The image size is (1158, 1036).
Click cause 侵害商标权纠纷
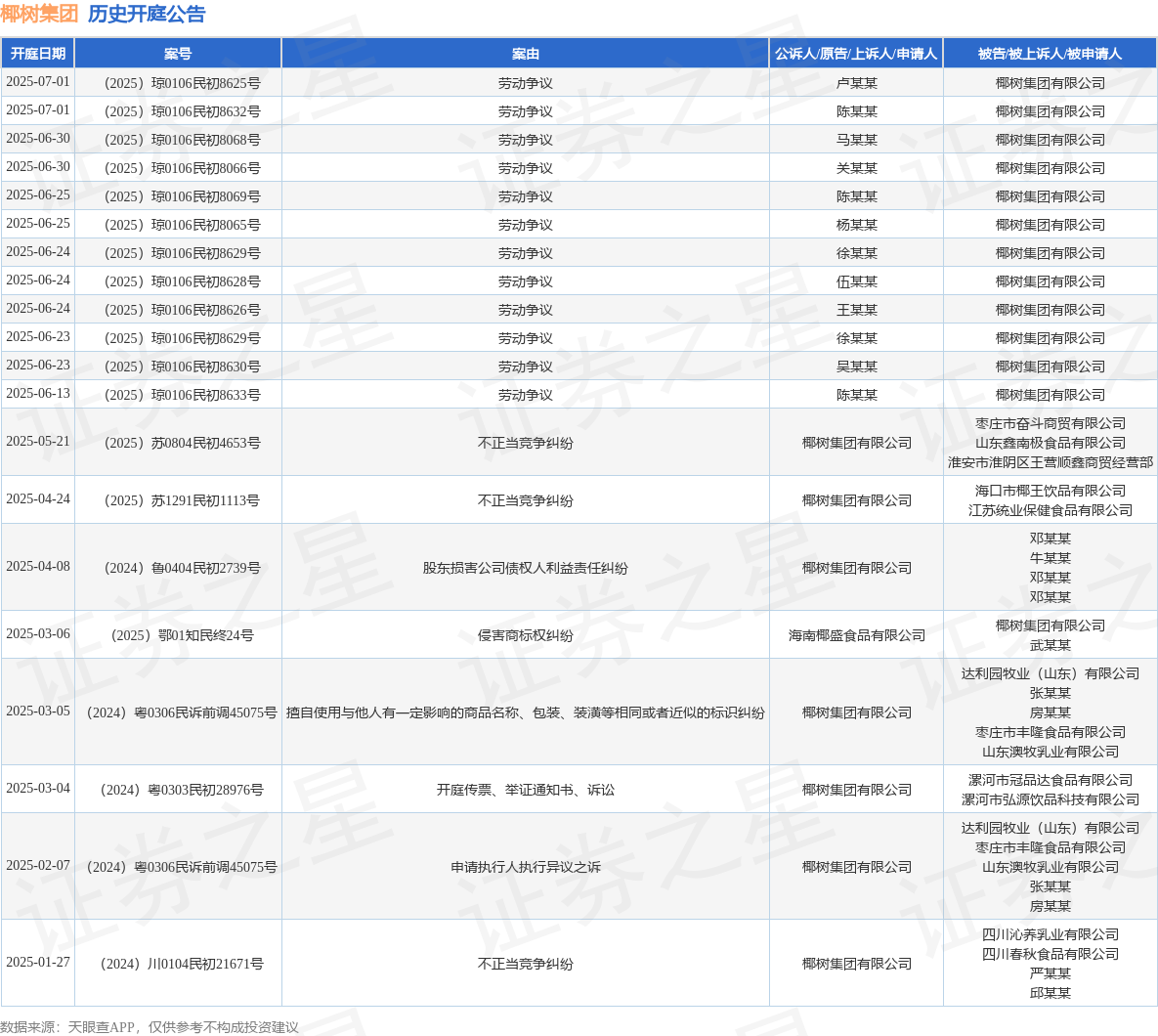pyautogui.click(x=525, y=635)
